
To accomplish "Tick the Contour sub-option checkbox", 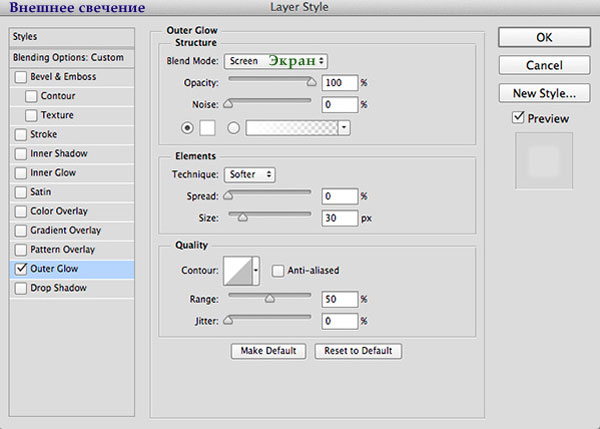I will click(x=31, y=96).
